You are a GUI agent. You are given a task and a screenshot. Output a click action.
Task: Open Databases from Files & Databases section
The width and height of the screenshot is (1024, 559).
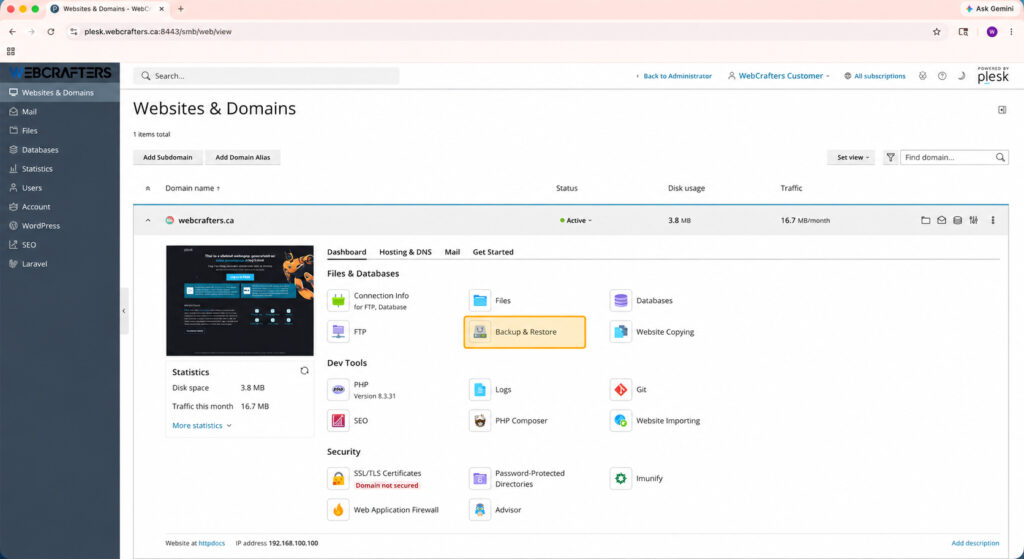point(641,300)
